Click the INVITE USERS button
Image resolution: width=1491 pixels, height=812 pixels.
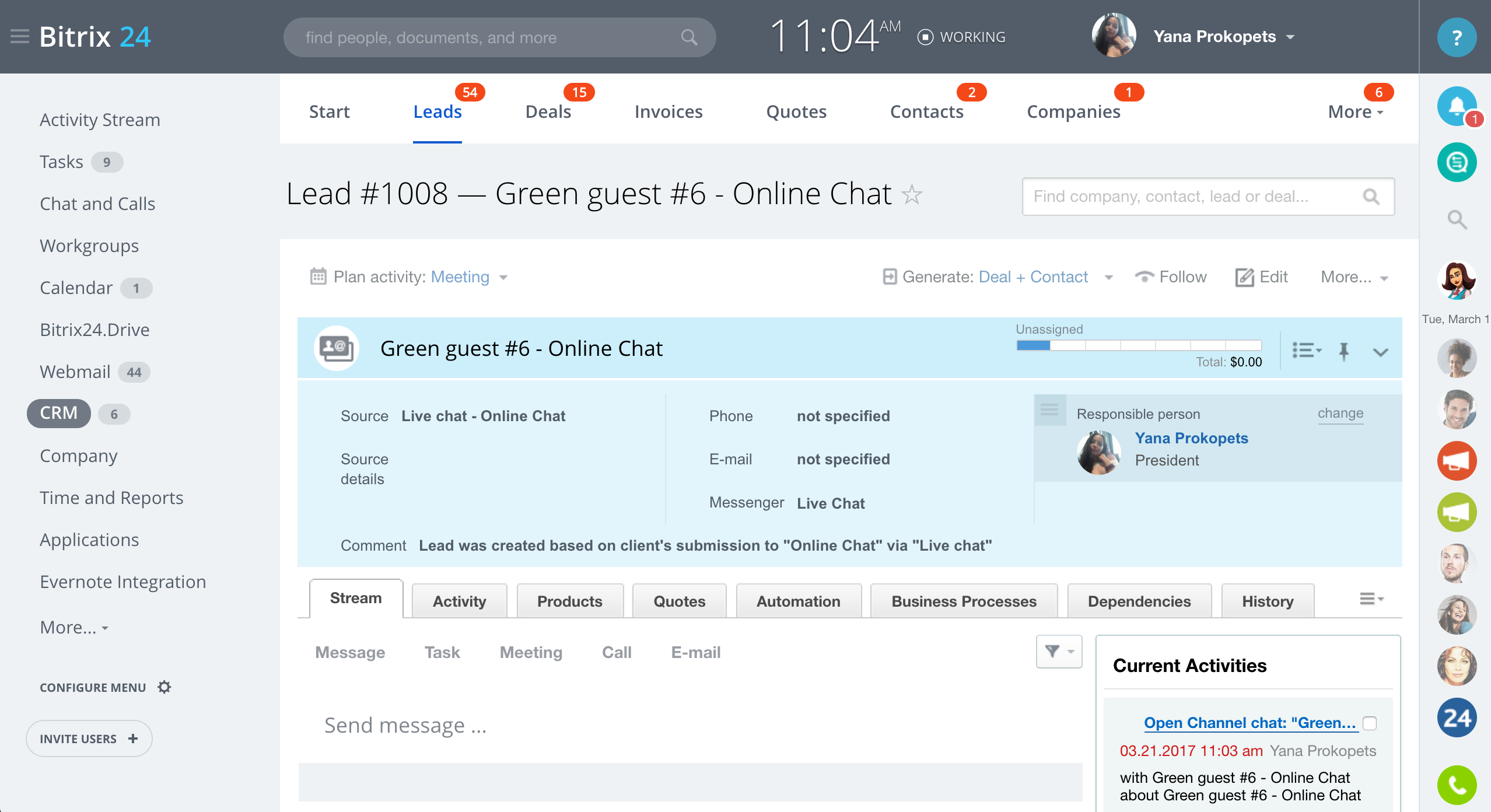89,738
